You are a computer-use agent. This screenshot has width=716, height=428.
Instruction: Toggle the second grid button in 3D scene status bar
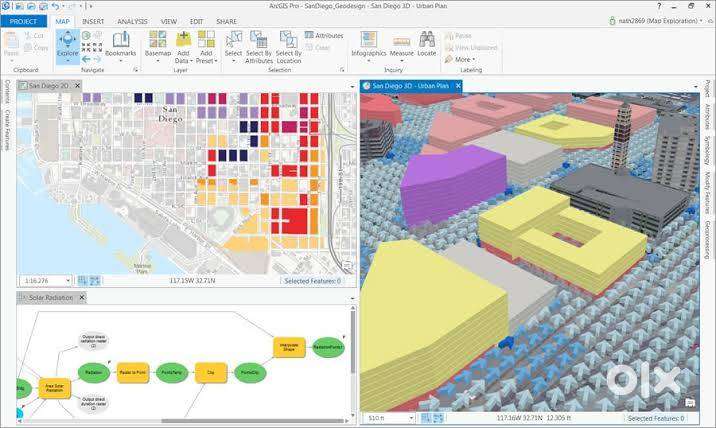pos(437,417)
